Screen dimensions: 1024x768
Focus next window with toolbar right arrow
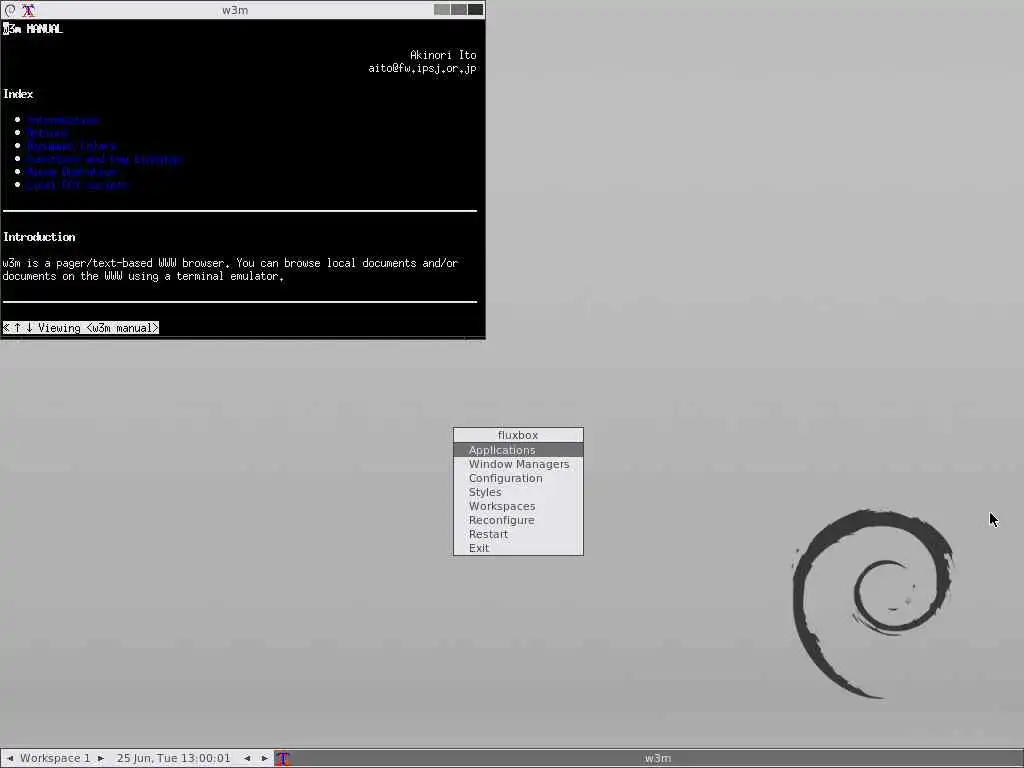coord(264,758)
